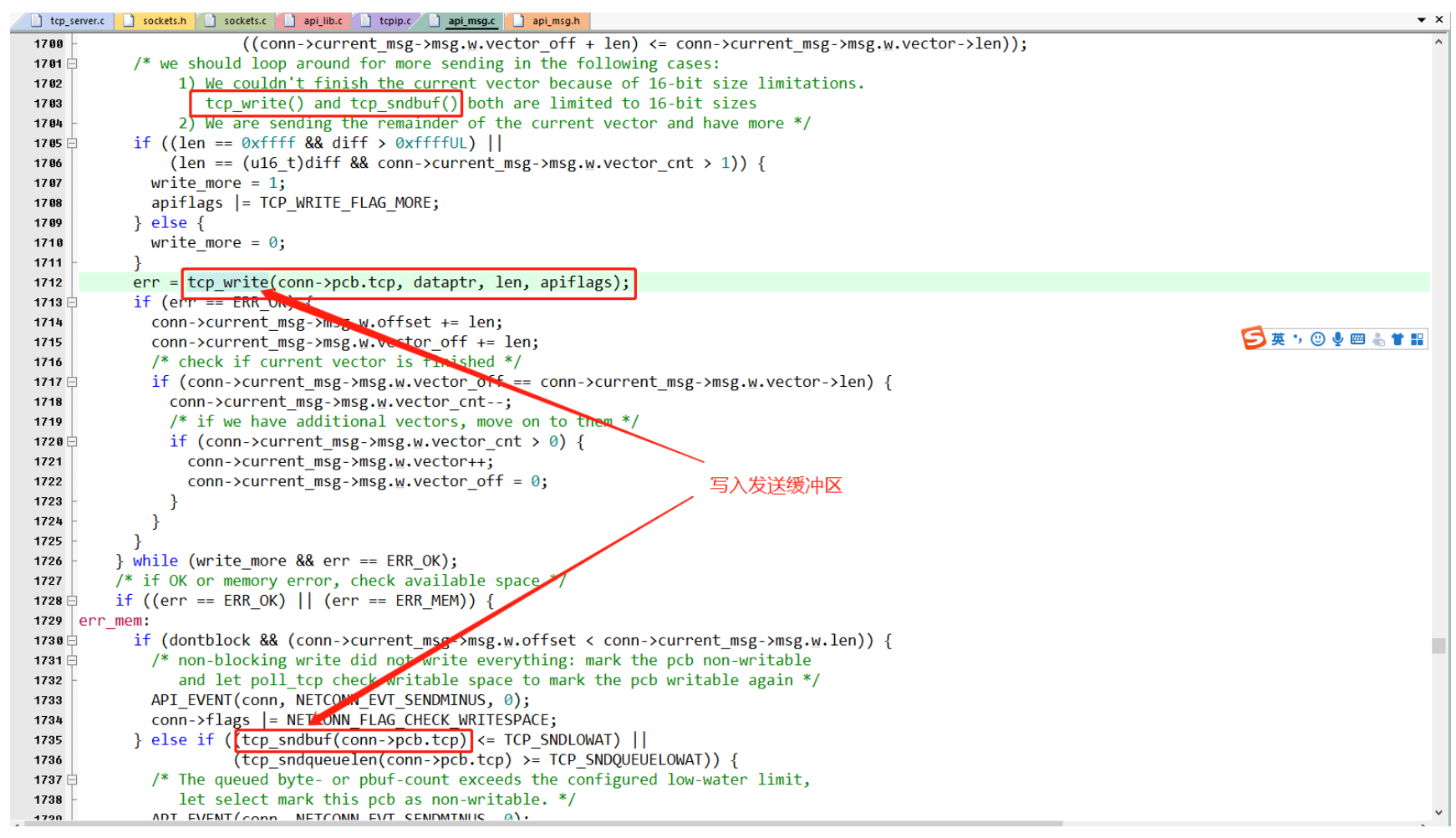
Task: Click TCP_SNDQUEUELOWAT on line 1736
Action: pyautogui.click(x=625, y=760)
